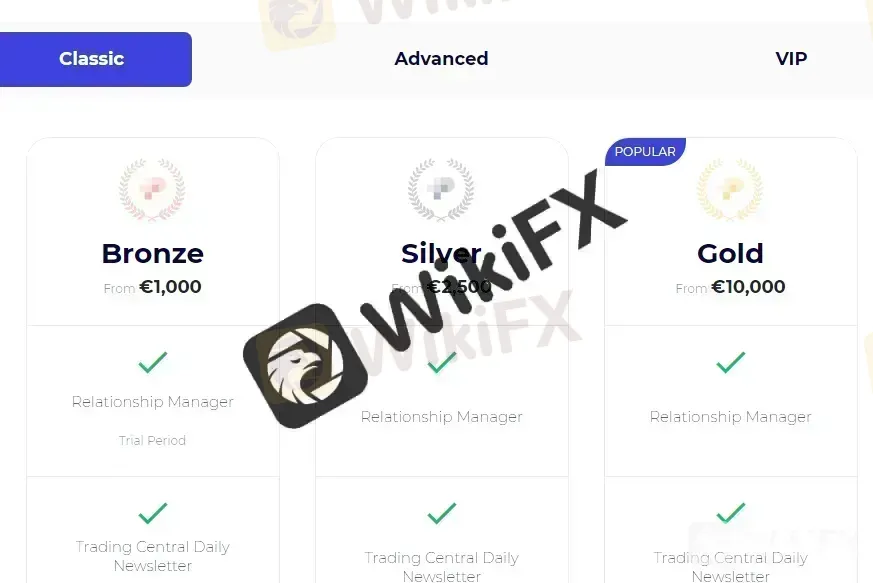This screenshot has width=873, height=583.
Task: Click Gold Relationship Manager checkmark
Action: (730, 362)
